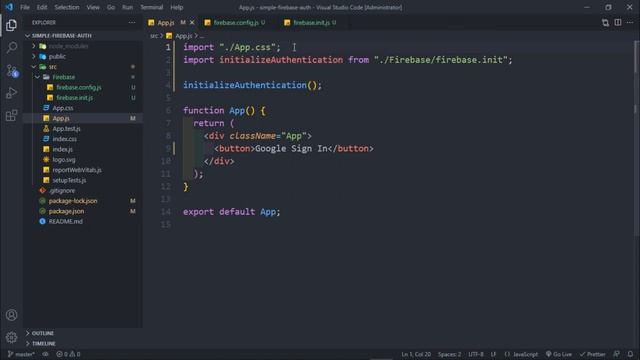The width and height of the screenshot is (640, 360).
Task: Open the View menu
Action: coord(93,7)
